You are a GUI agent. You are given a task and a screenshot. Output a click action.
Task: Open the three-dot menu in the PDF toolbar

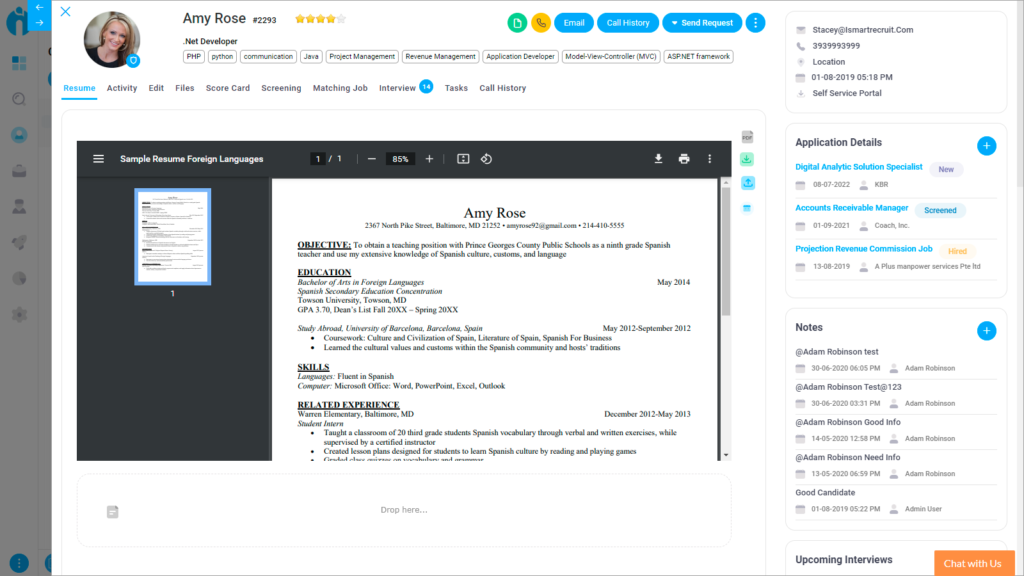(709, 158)
